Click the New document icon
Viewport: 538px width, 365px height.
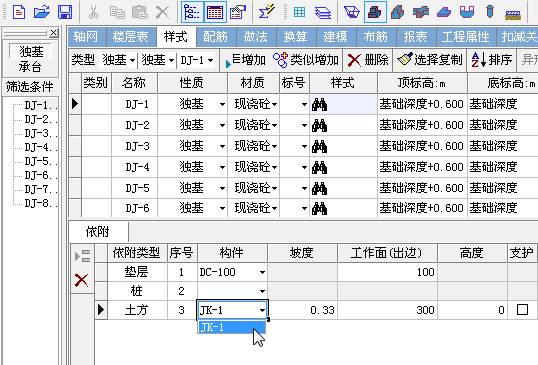pyautogui.click(x=19, y=12)
